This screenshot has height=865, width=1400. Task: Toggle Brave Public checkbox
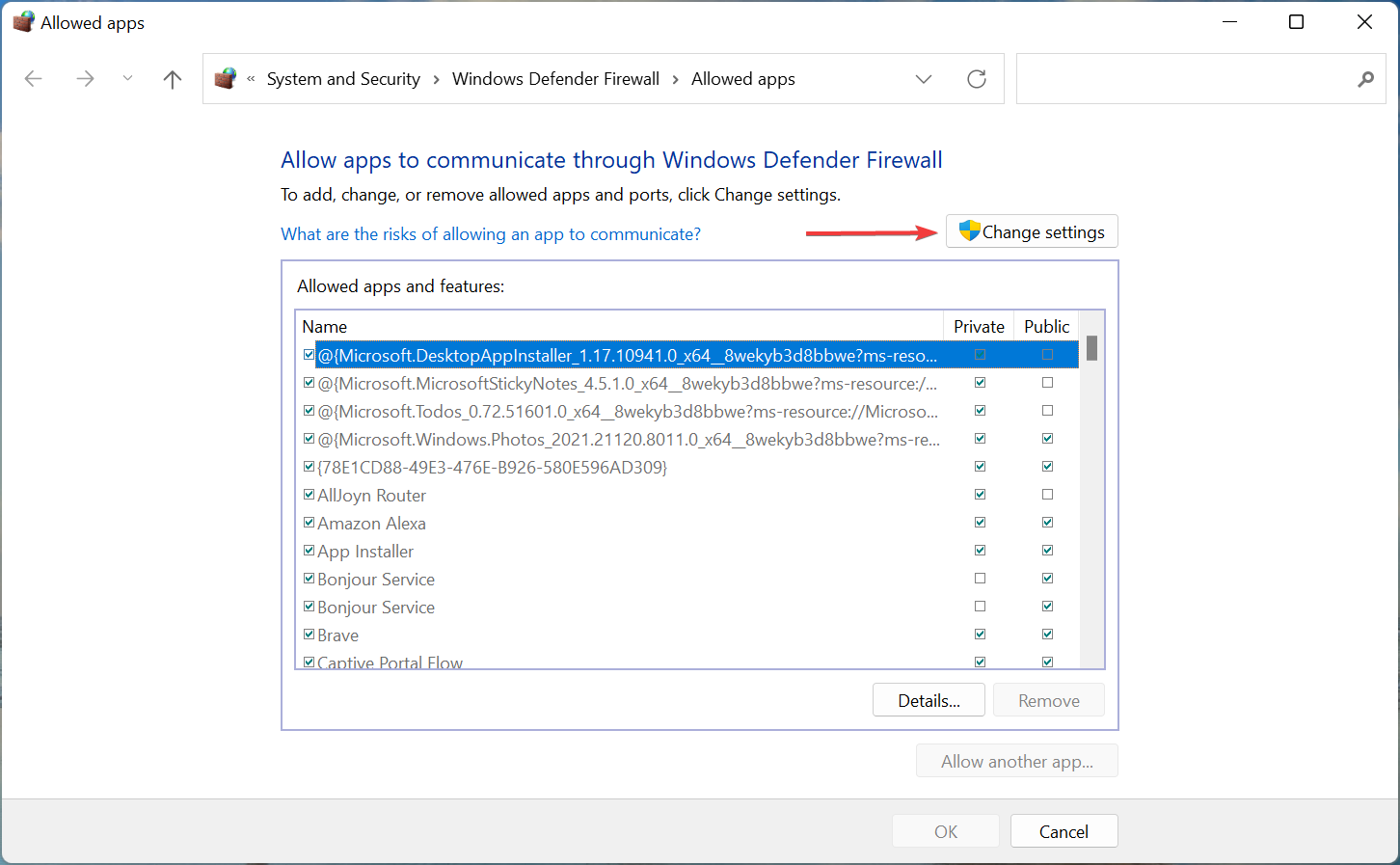click(1047, 635)
